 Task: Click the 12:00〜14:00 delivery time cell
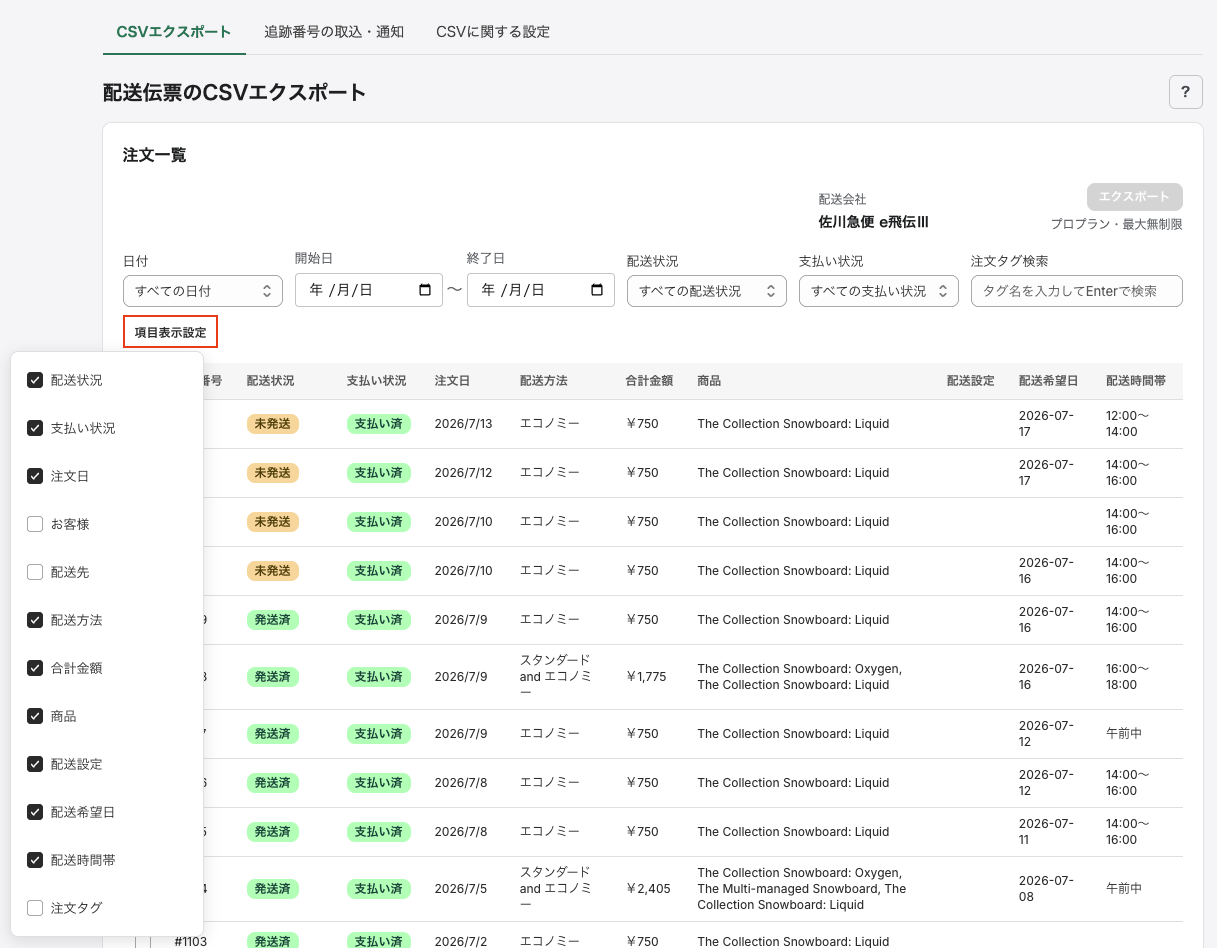coord(1127,424)
